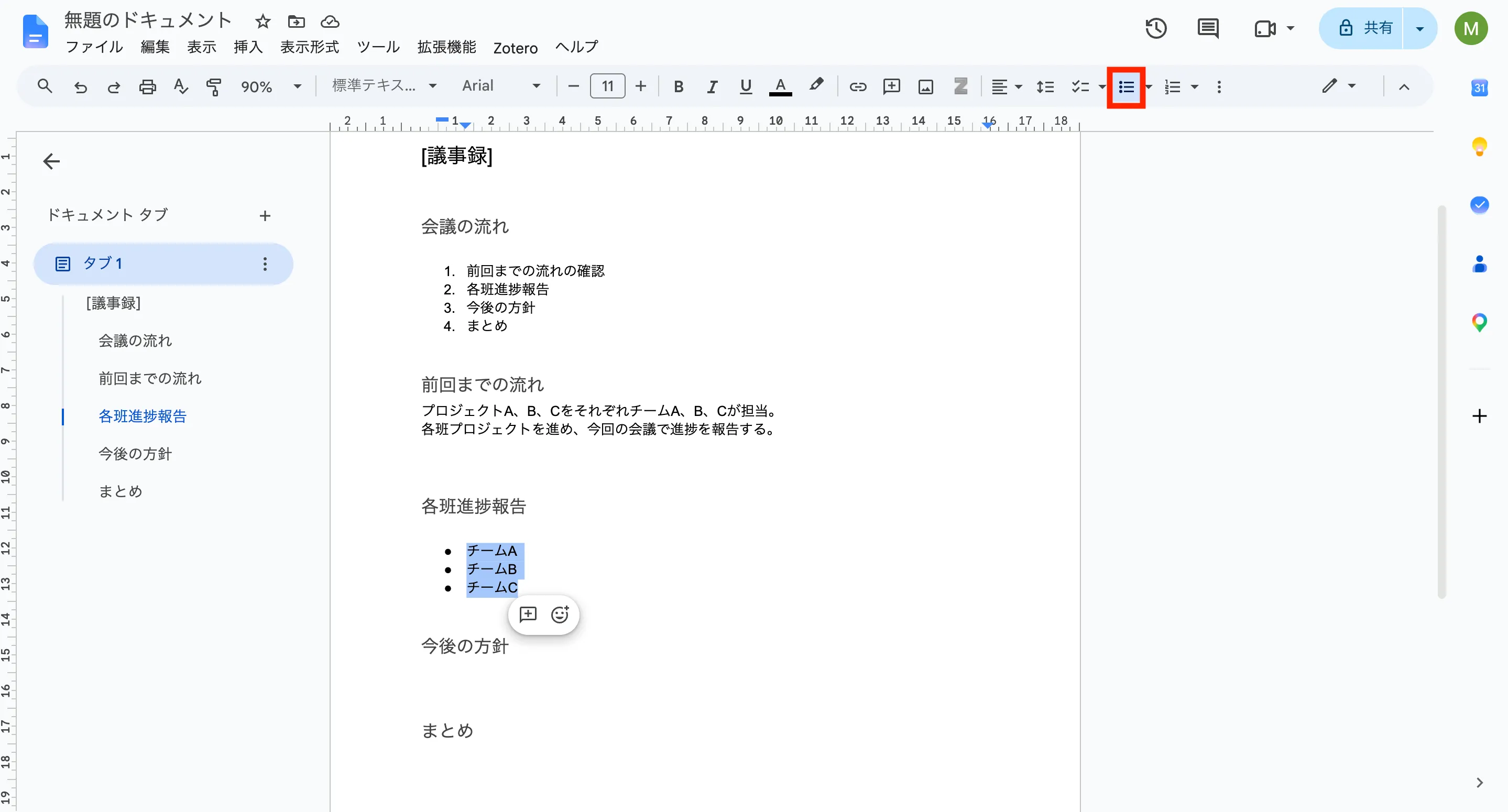Get add-ons with the side panel plus
1508x812 pixels.
(x=1479, y=416)
